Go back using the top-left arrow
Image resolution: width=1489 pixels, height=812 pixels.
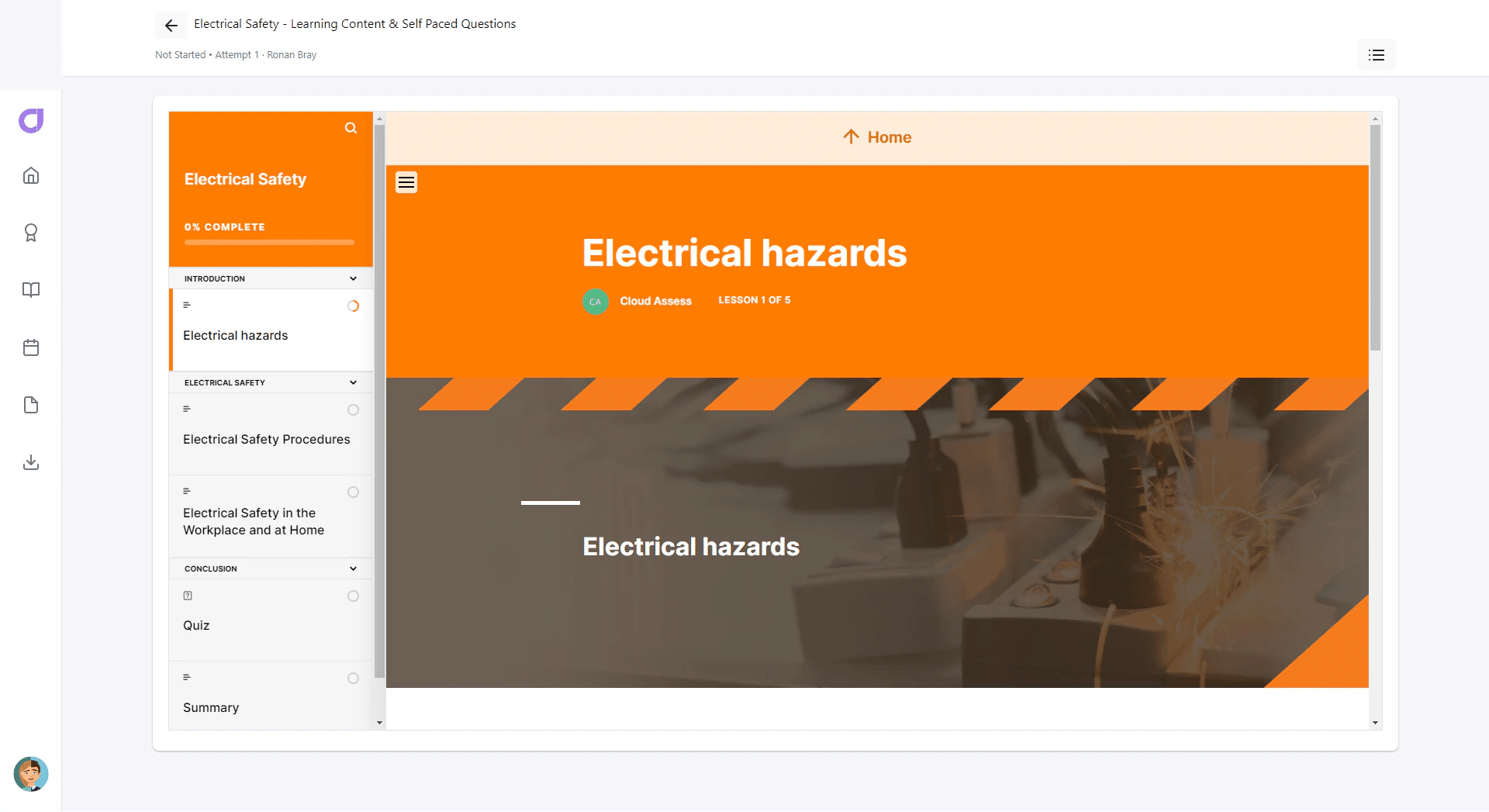coord(171,25)
